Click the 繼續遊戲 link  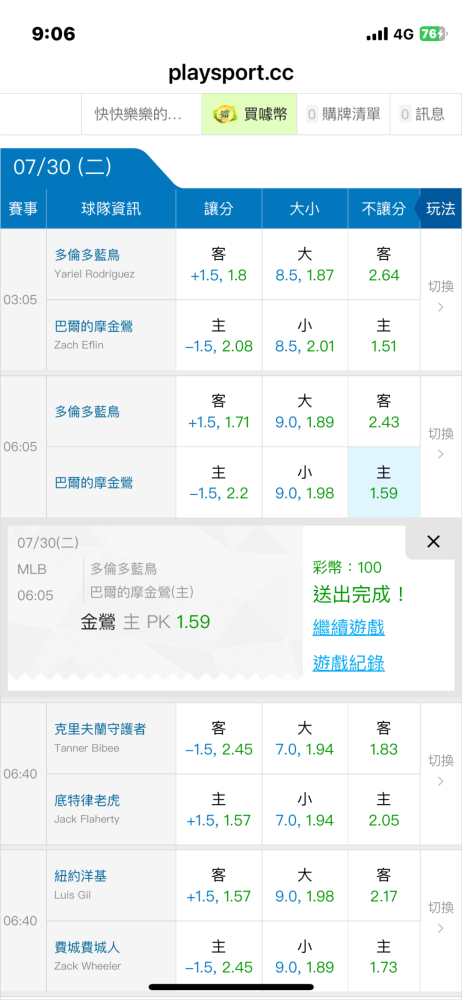point(348,628)
